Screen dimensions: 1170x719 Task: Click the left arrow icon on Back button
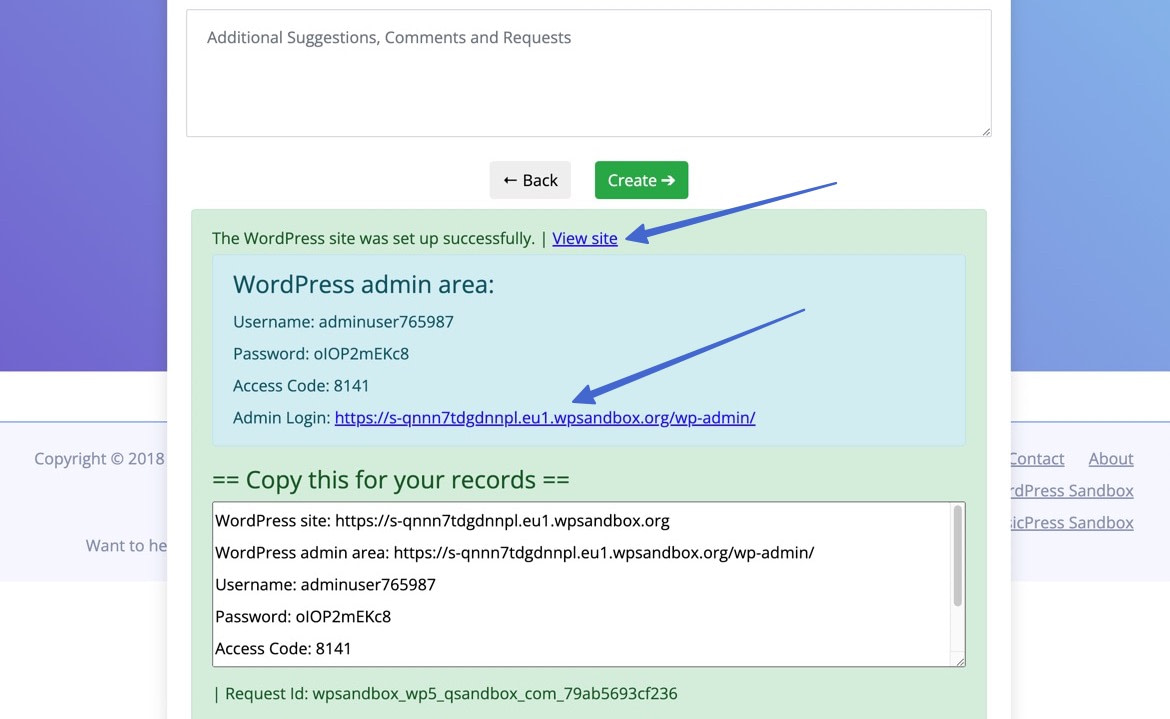point(511,180)
